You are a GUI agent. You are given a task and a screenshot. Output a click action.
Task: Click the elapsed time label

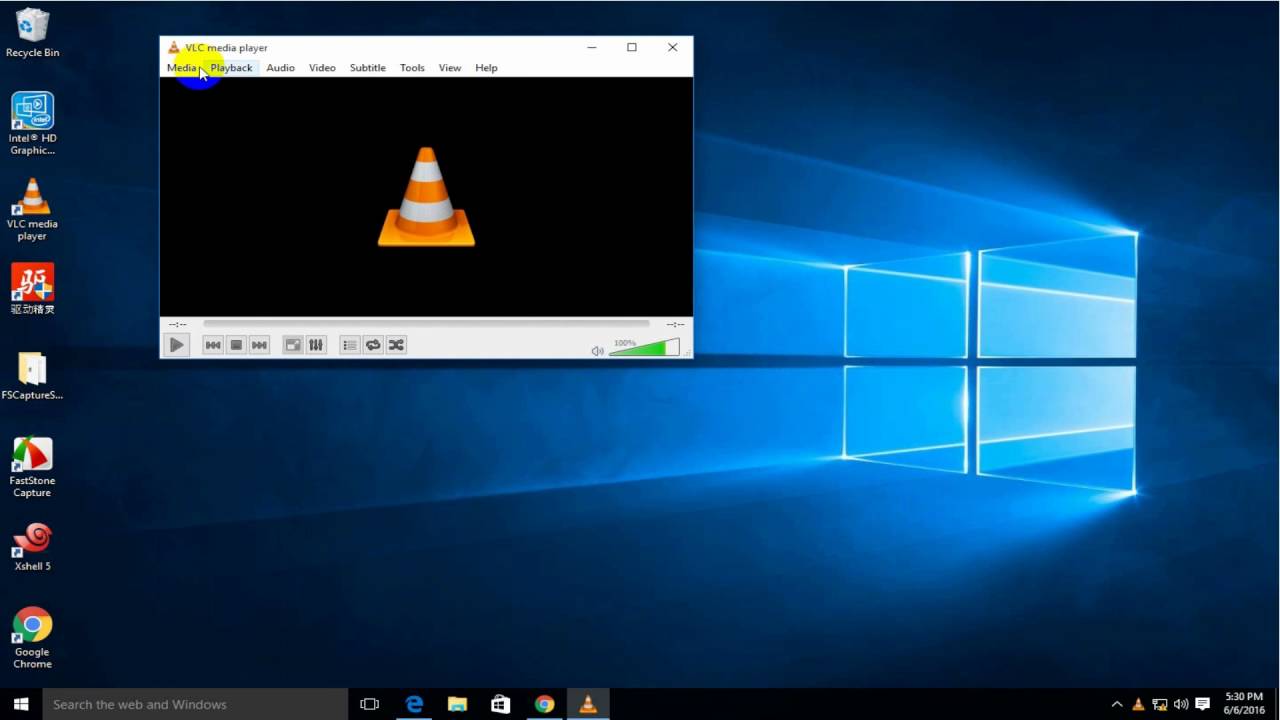tap(177, 324)
